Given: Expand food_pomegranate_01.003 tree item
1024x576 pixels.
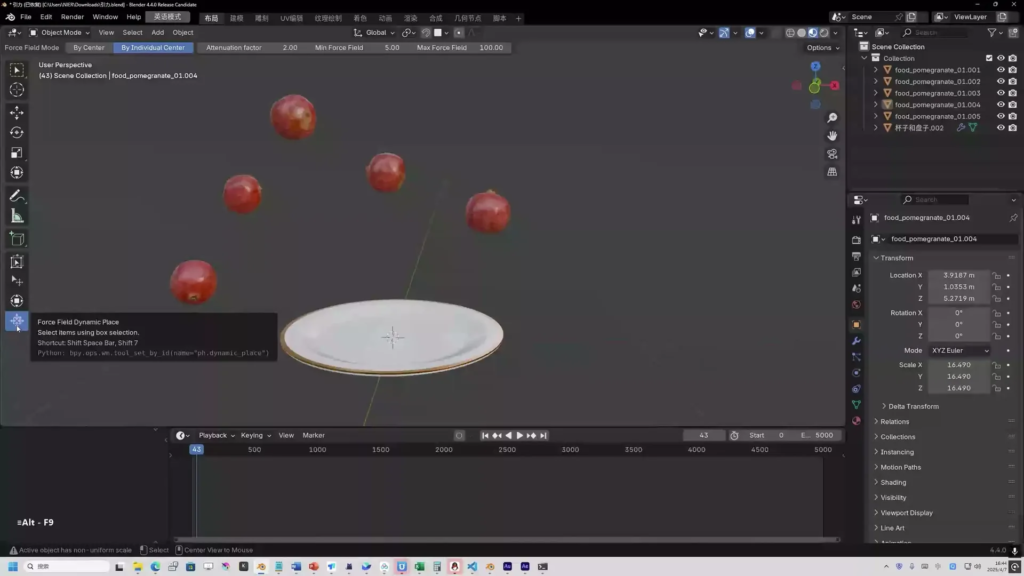Looking at the screenshot, I should click(x=876, y=93).
